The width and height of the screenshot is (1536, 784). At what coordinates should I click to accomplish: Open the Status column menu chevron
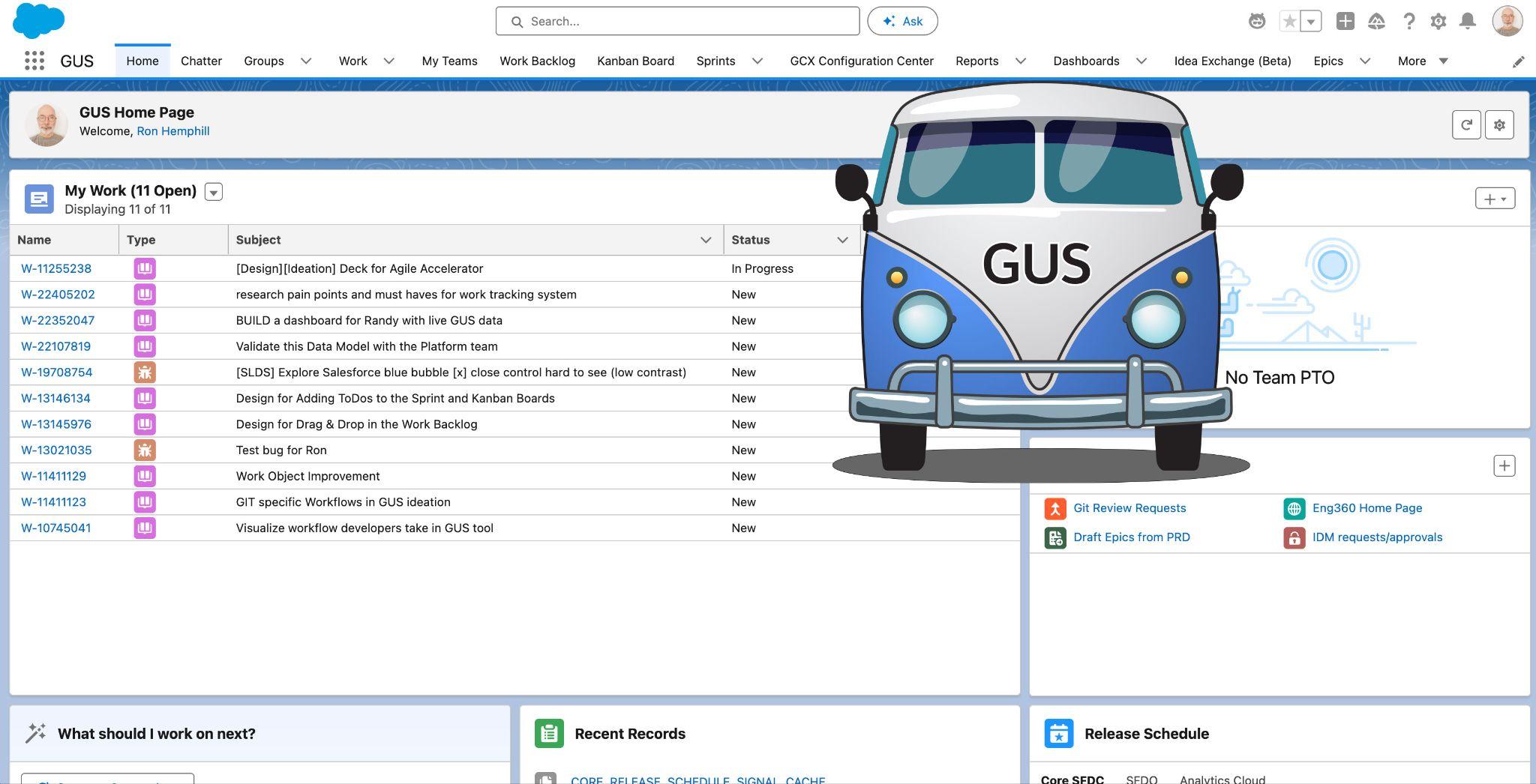point(842,240)
